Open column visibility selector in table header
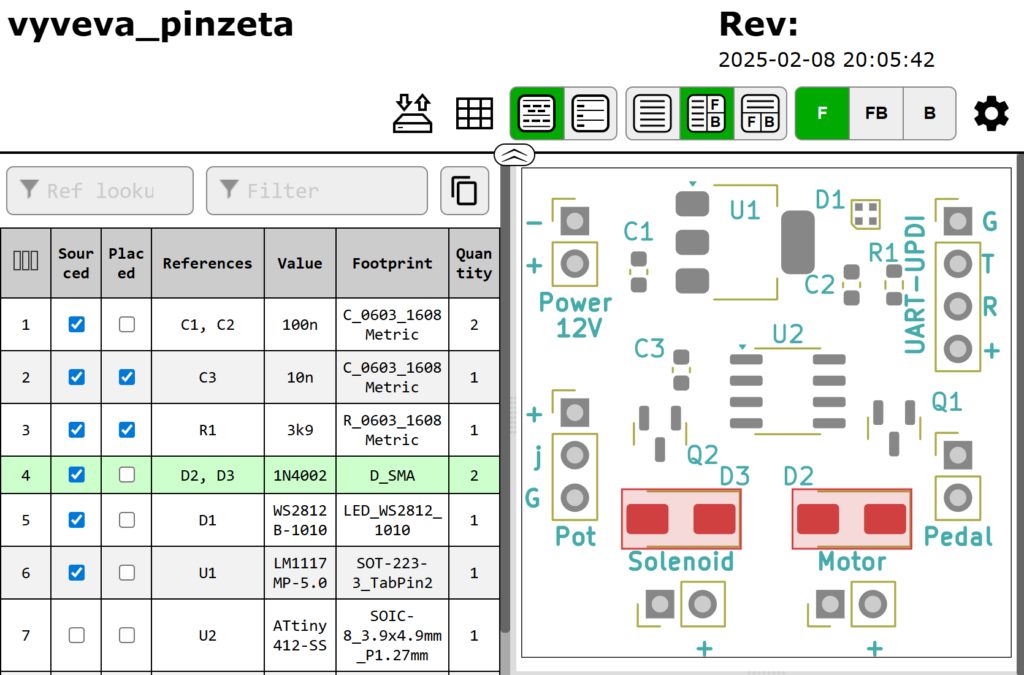1024x675 pixels. (x=25, y=262)
